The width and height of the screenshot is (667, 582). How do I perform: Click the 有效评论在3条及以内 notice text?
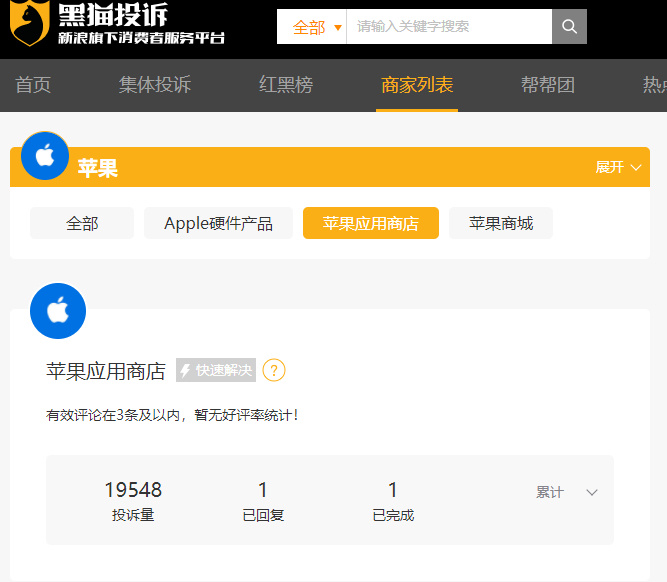[172, 415]
